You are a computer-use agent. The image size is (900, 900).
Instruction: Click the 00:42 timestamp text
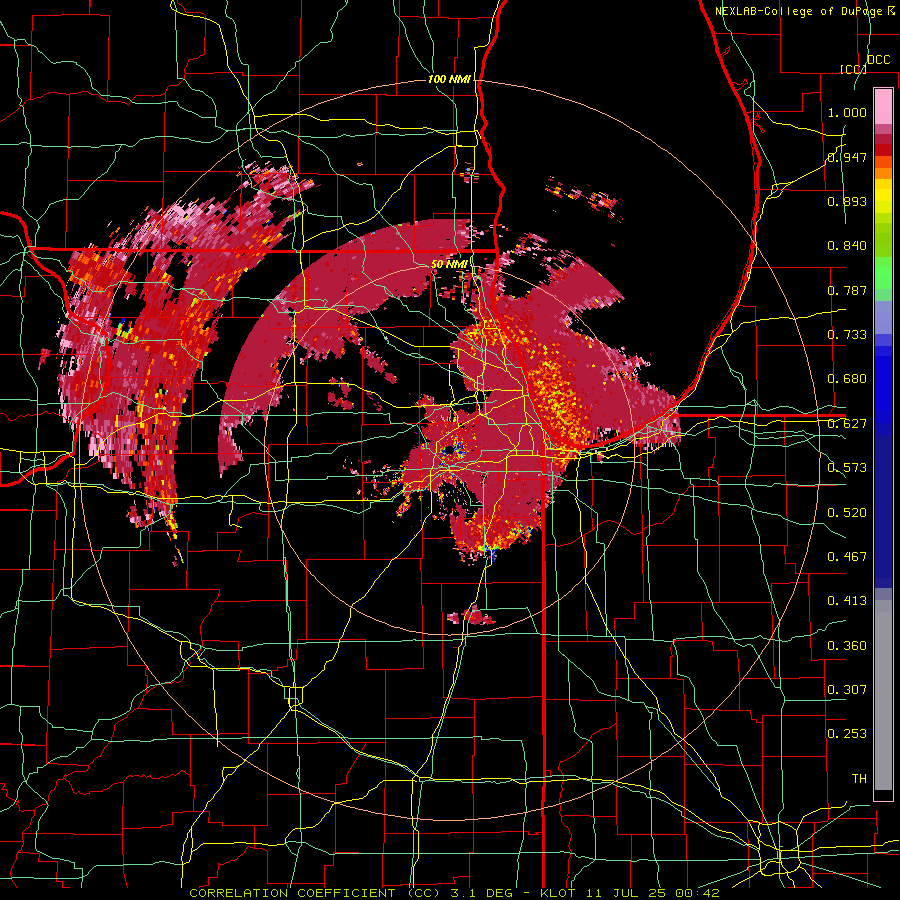[x=699, y=893]
